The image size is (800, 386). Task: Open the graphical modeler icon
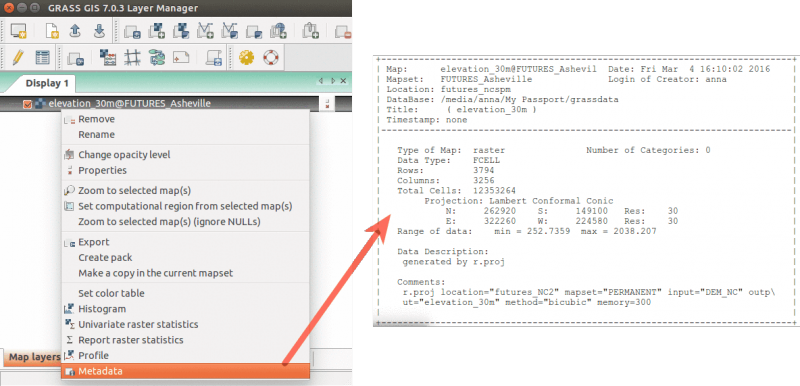coord(157,57)
